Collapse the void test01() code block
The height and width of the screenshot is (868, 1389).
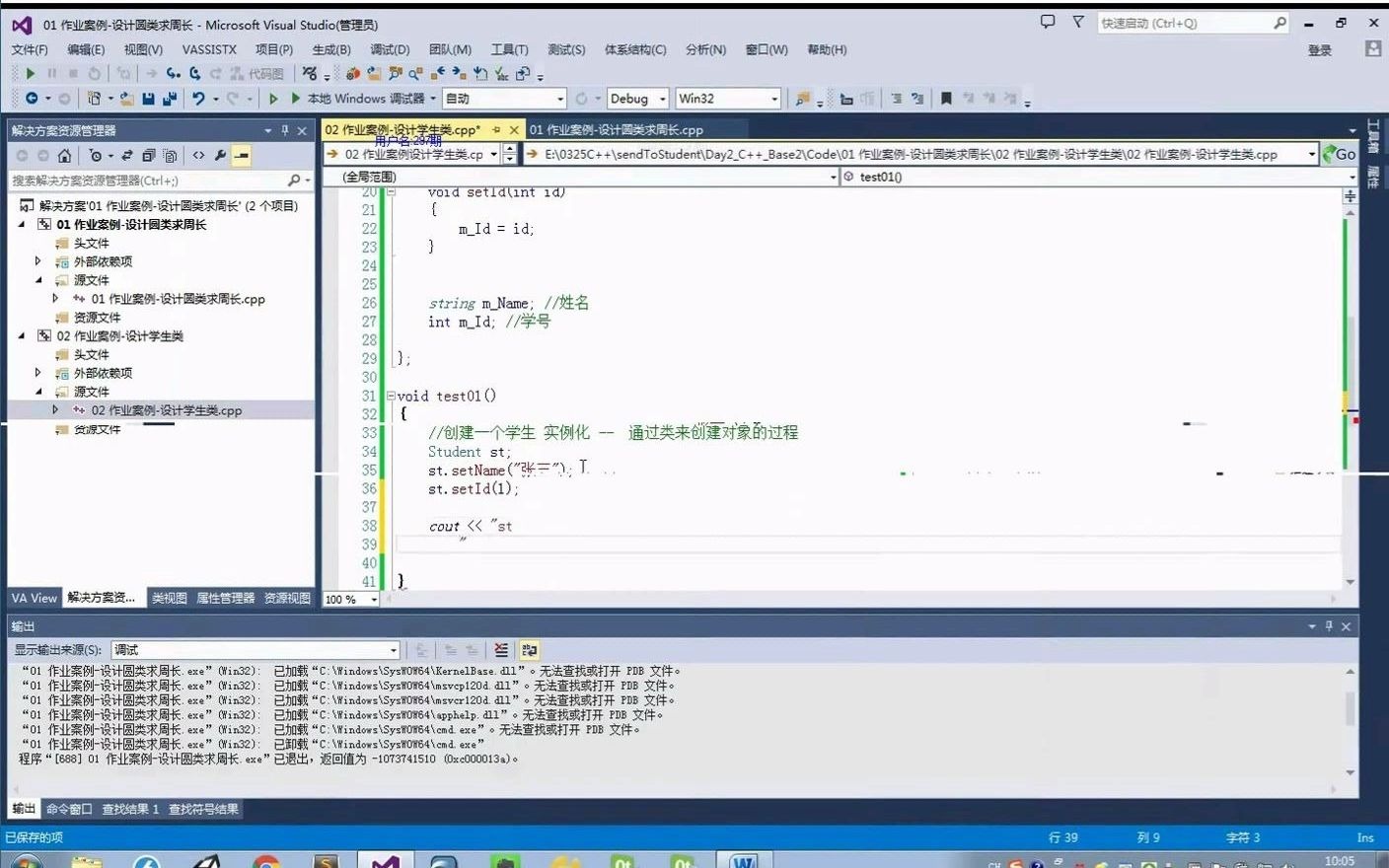pos(392,396)
